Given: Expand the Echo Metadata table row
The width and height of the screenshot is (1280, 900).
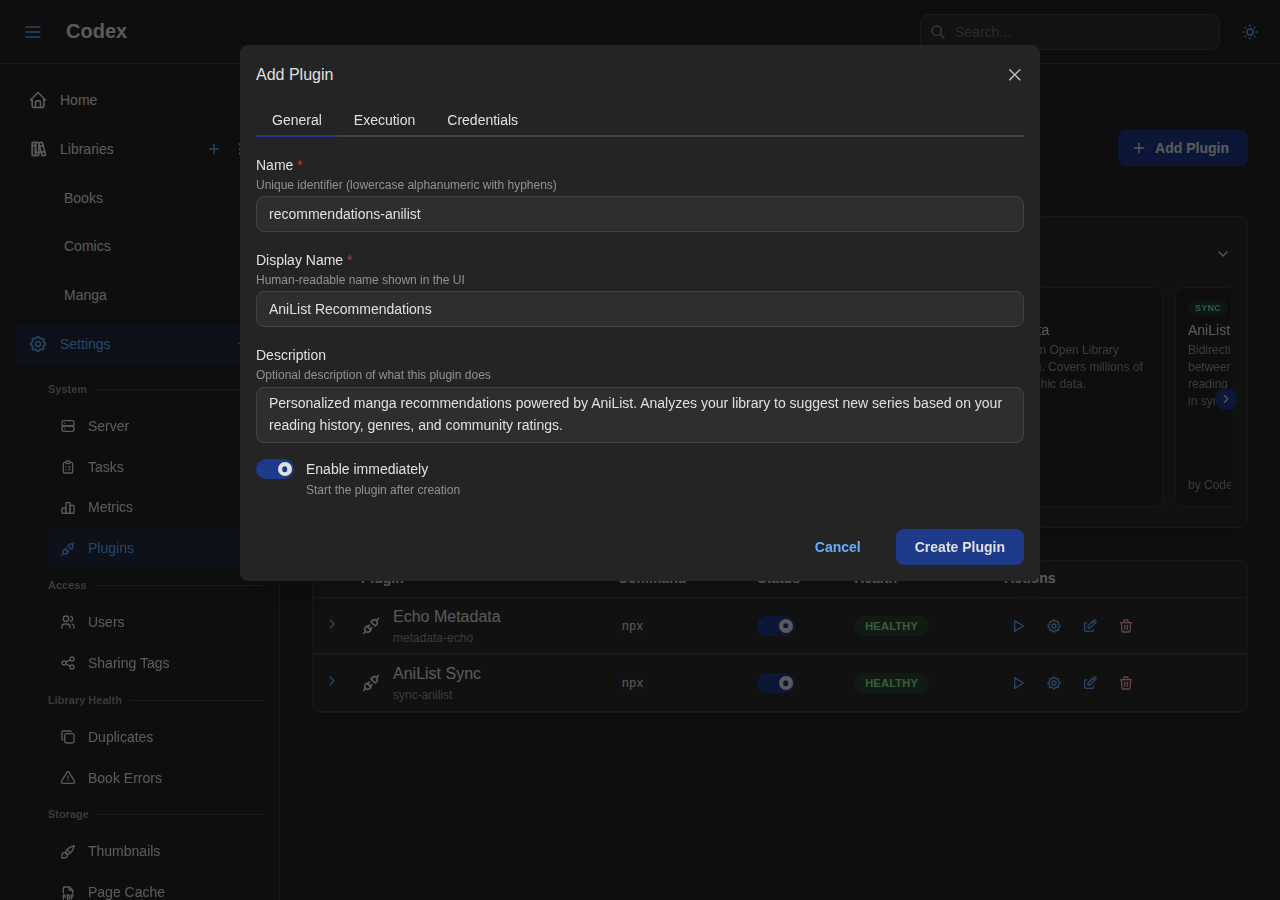Looking at the screenshot, I should 331,624.
